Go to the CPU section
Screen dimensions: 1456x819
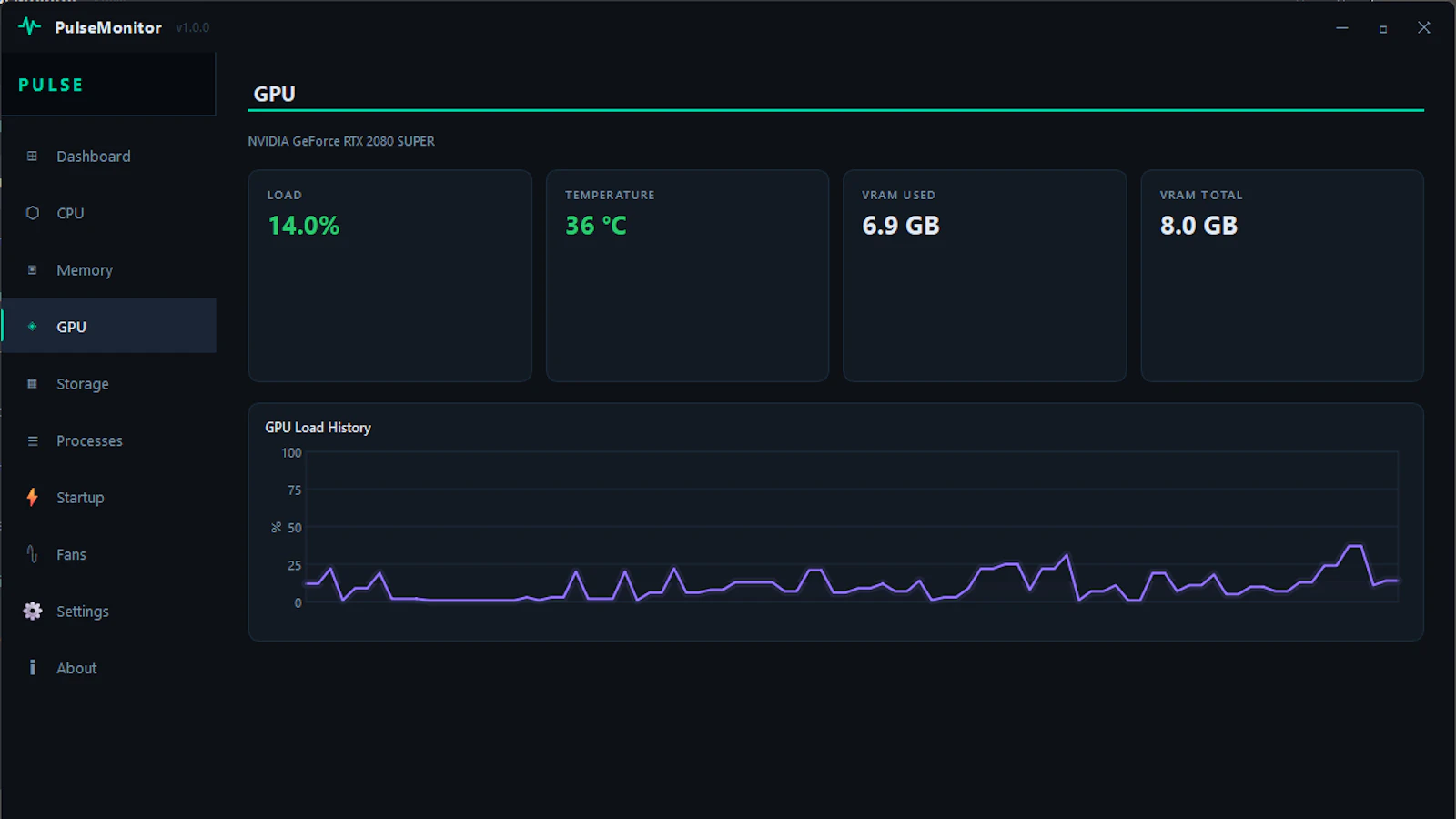coord(70,213)
